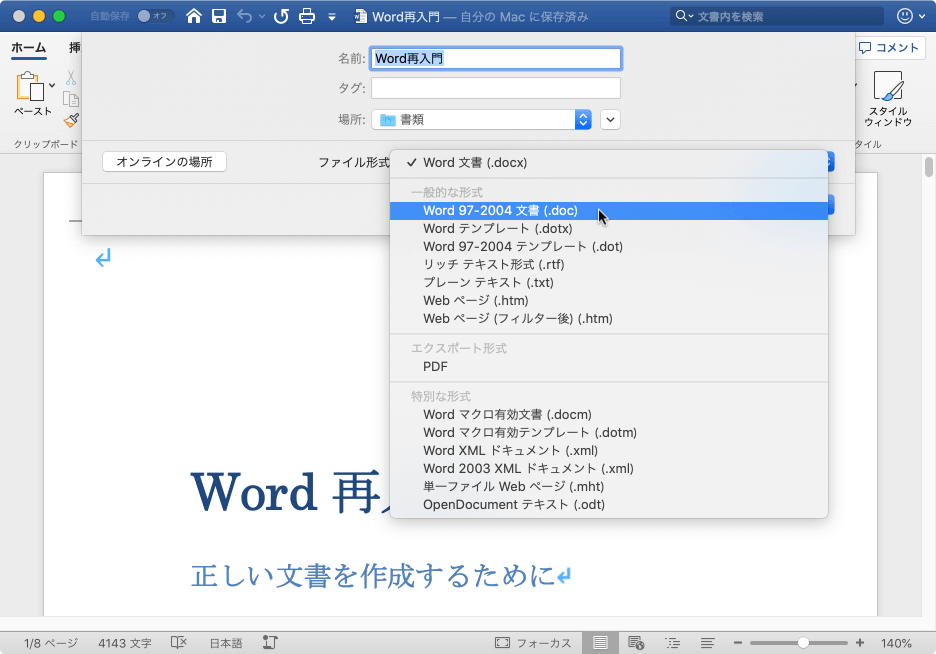
Task: Click the ペースト paste icon
Action: tap(30, 86)
